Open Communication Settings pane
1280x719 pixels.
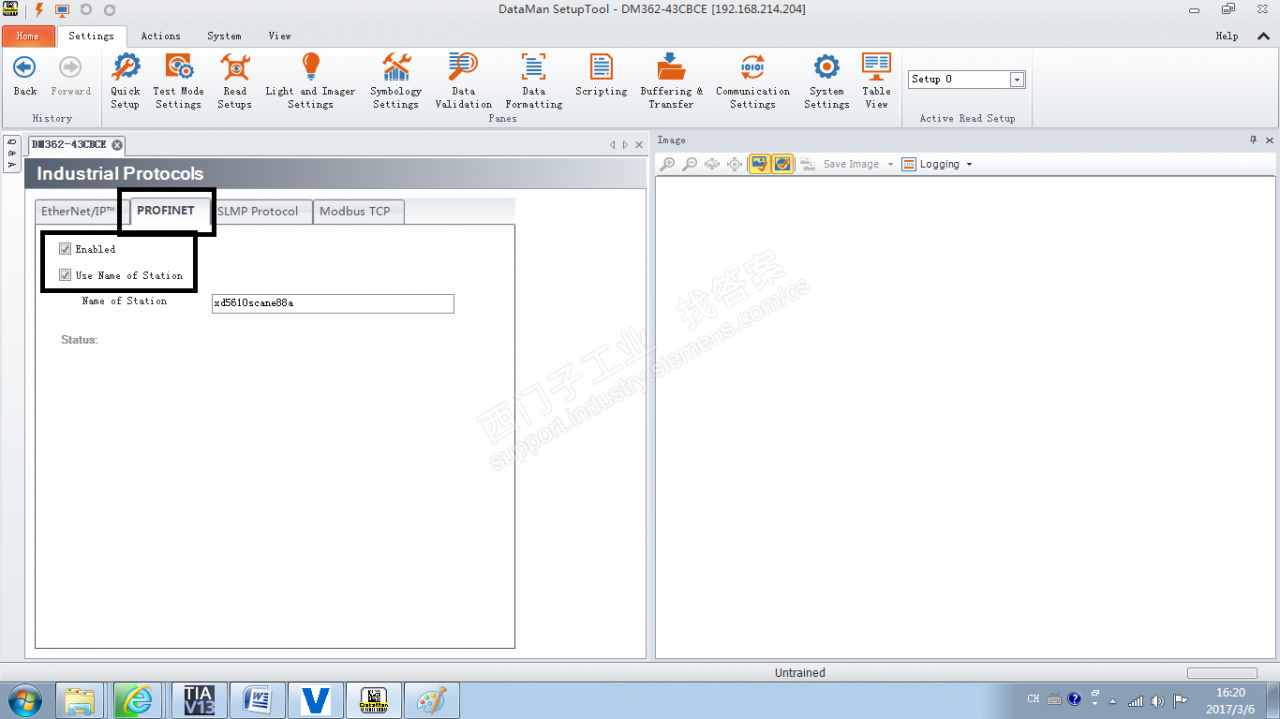[x=752, y=81]
